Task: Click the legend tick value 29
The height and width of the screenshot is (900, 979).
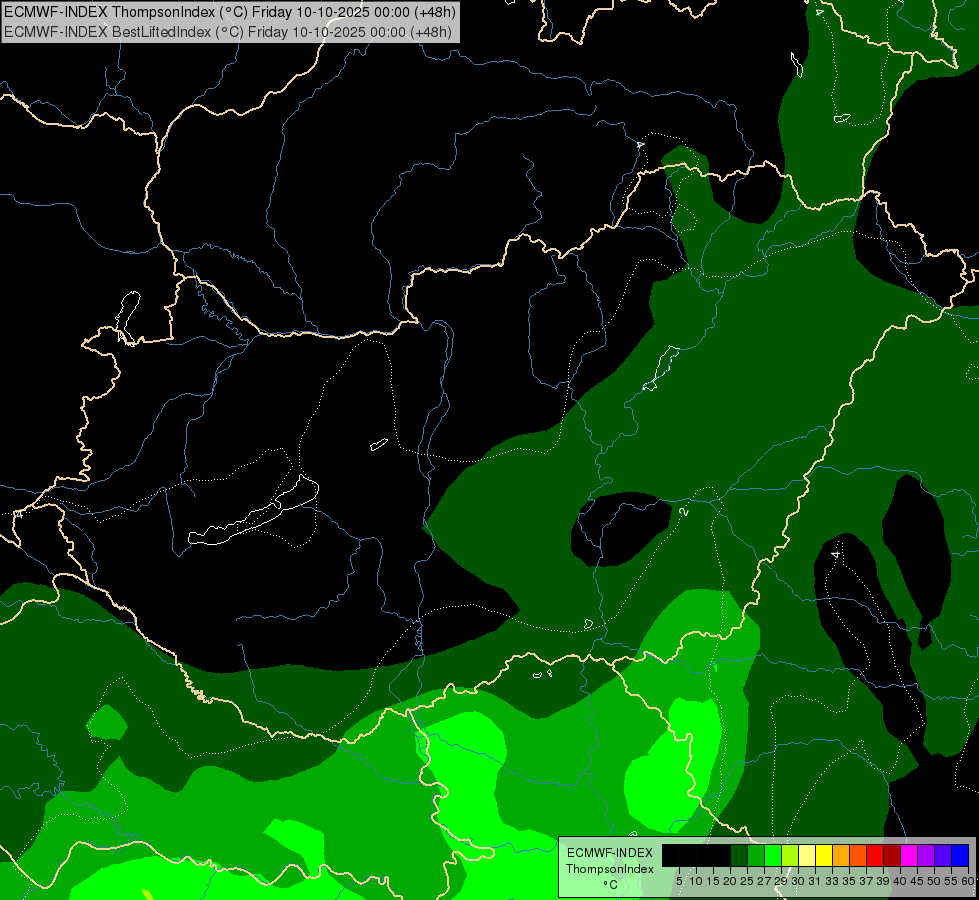Action: [x=781, y=881]
